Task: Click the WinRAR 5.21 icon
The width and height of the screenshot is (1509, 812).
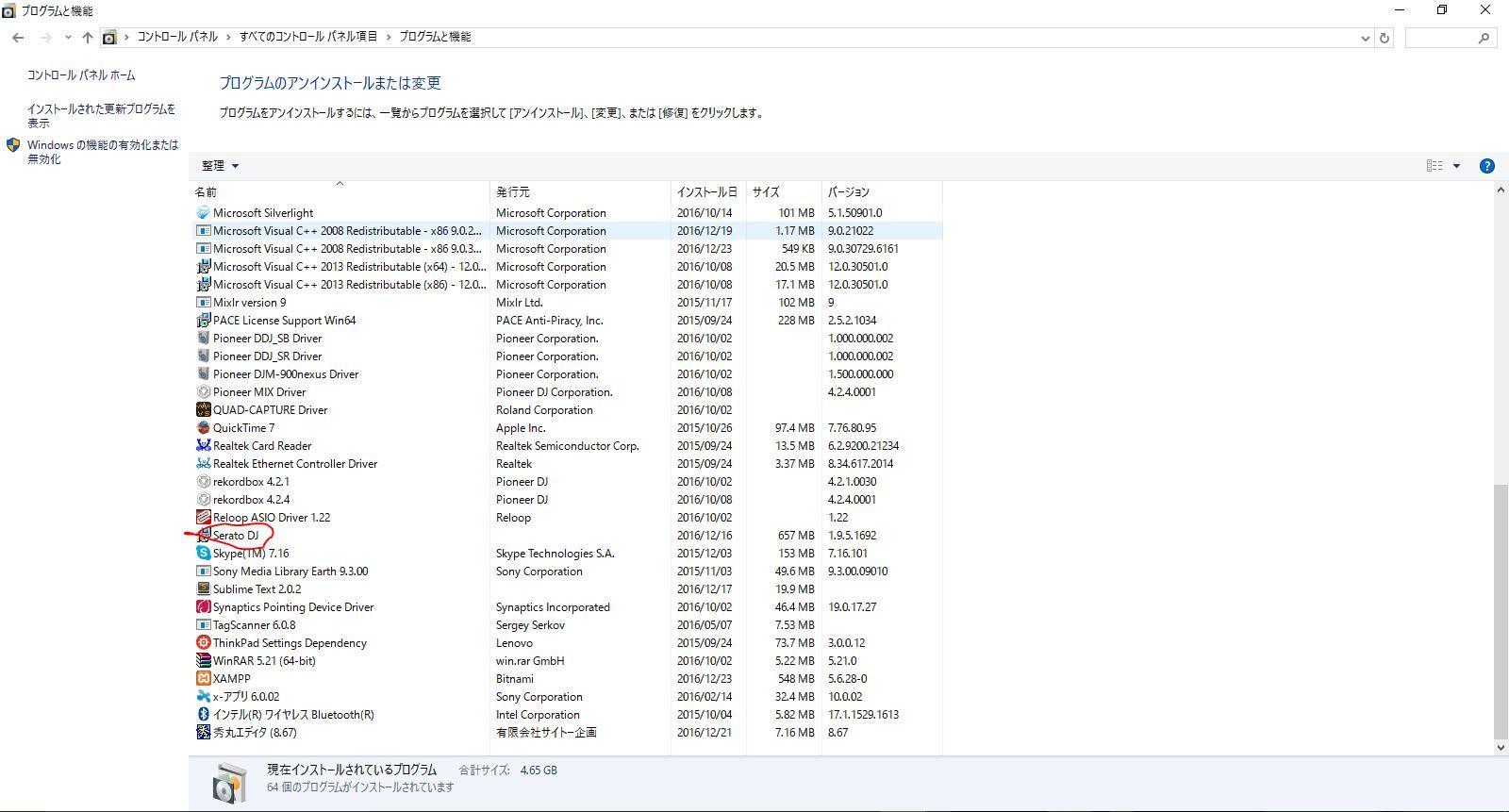Action: (203, 661)
